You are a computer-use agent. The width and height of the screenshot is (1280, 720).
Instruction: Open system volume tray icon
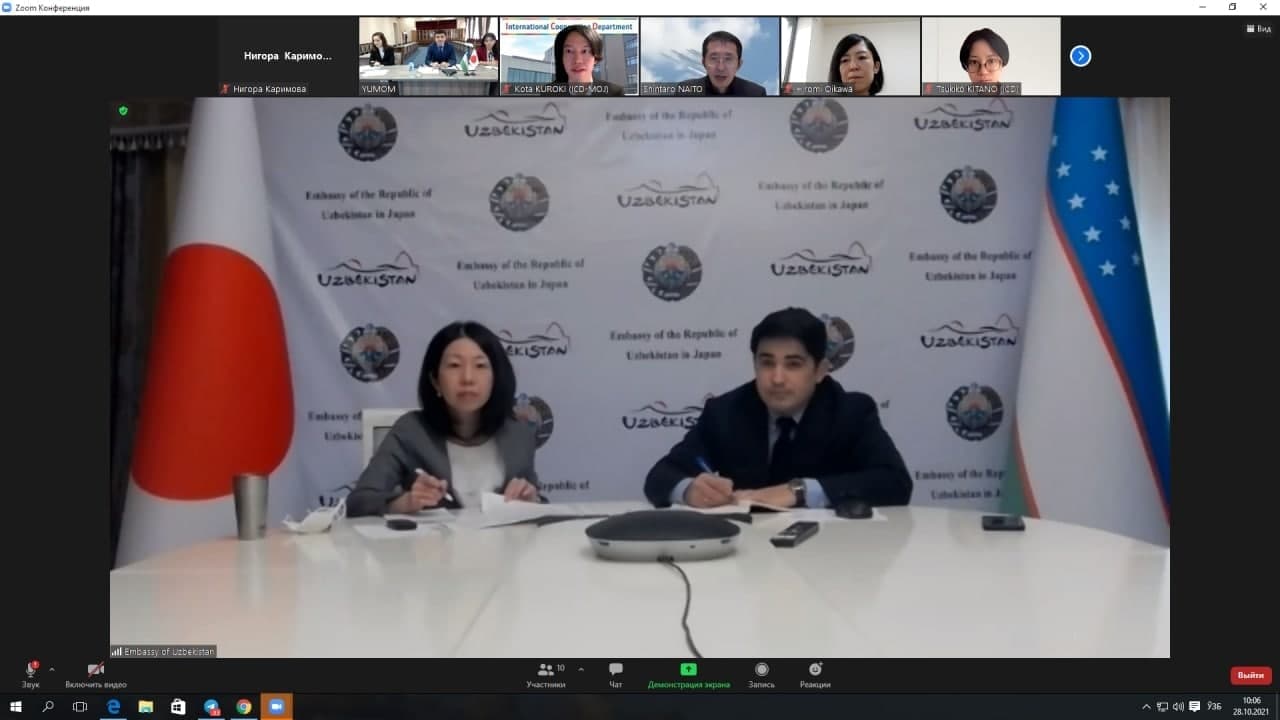(1178, 707)
